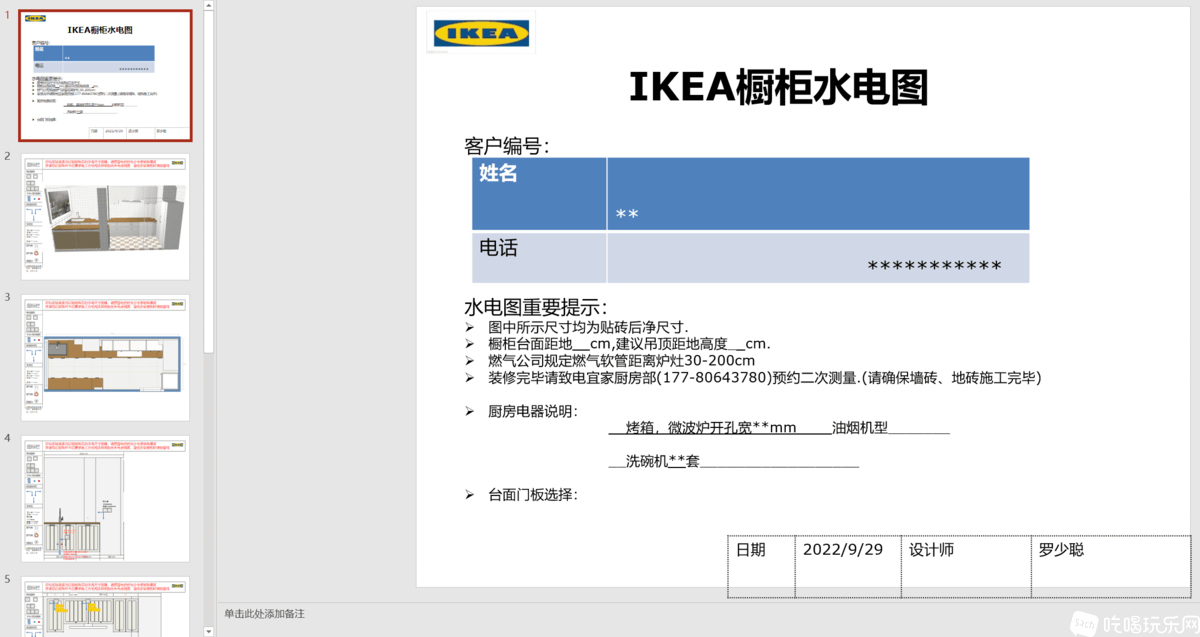Screen dimensions: 1200x637
Task: Click the slide number '2' label
Action: (x=7, y=157)
